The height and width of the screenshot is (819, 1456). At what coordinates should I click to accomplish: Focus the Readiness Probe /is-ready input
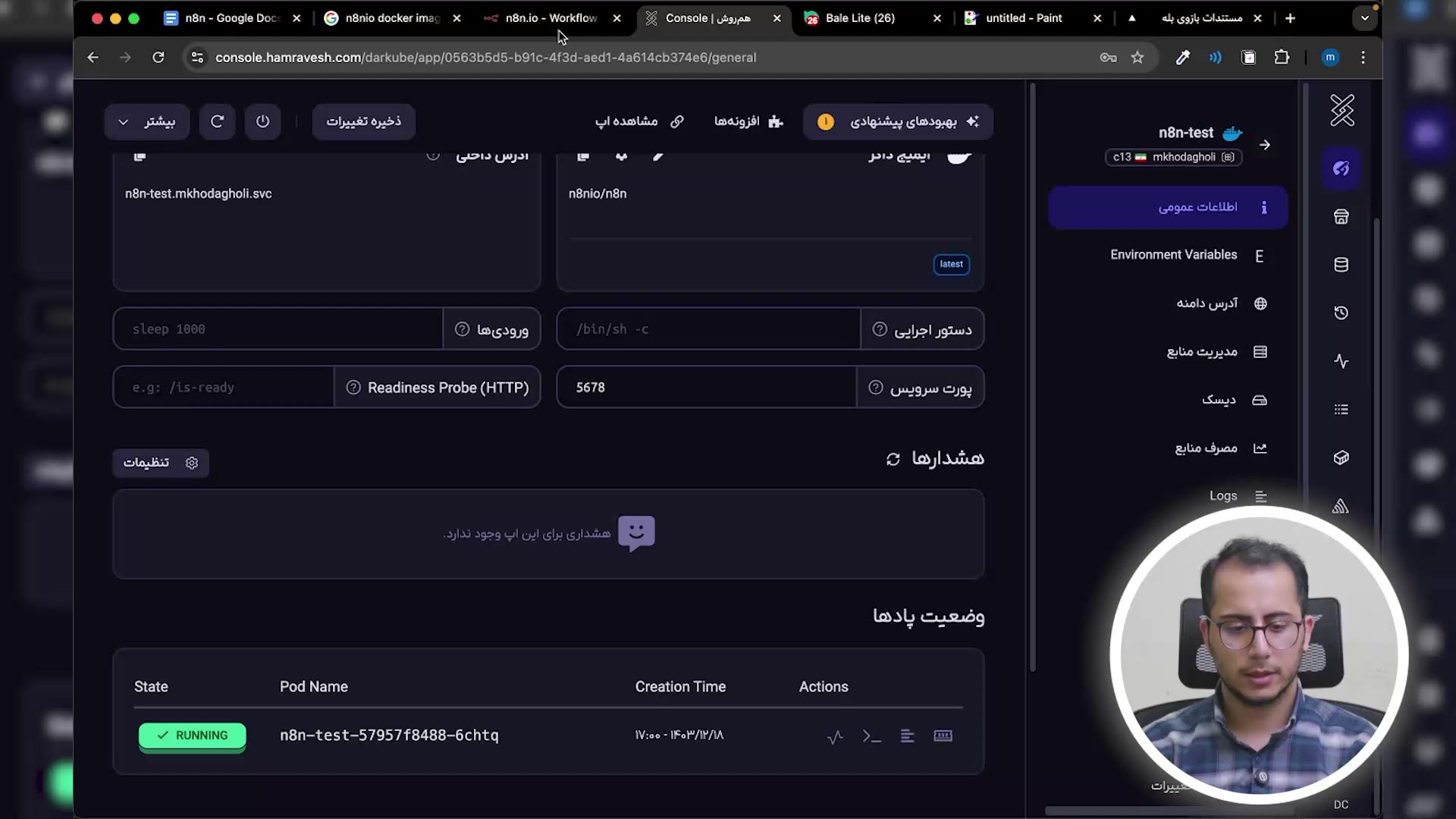tap(224, 388)
